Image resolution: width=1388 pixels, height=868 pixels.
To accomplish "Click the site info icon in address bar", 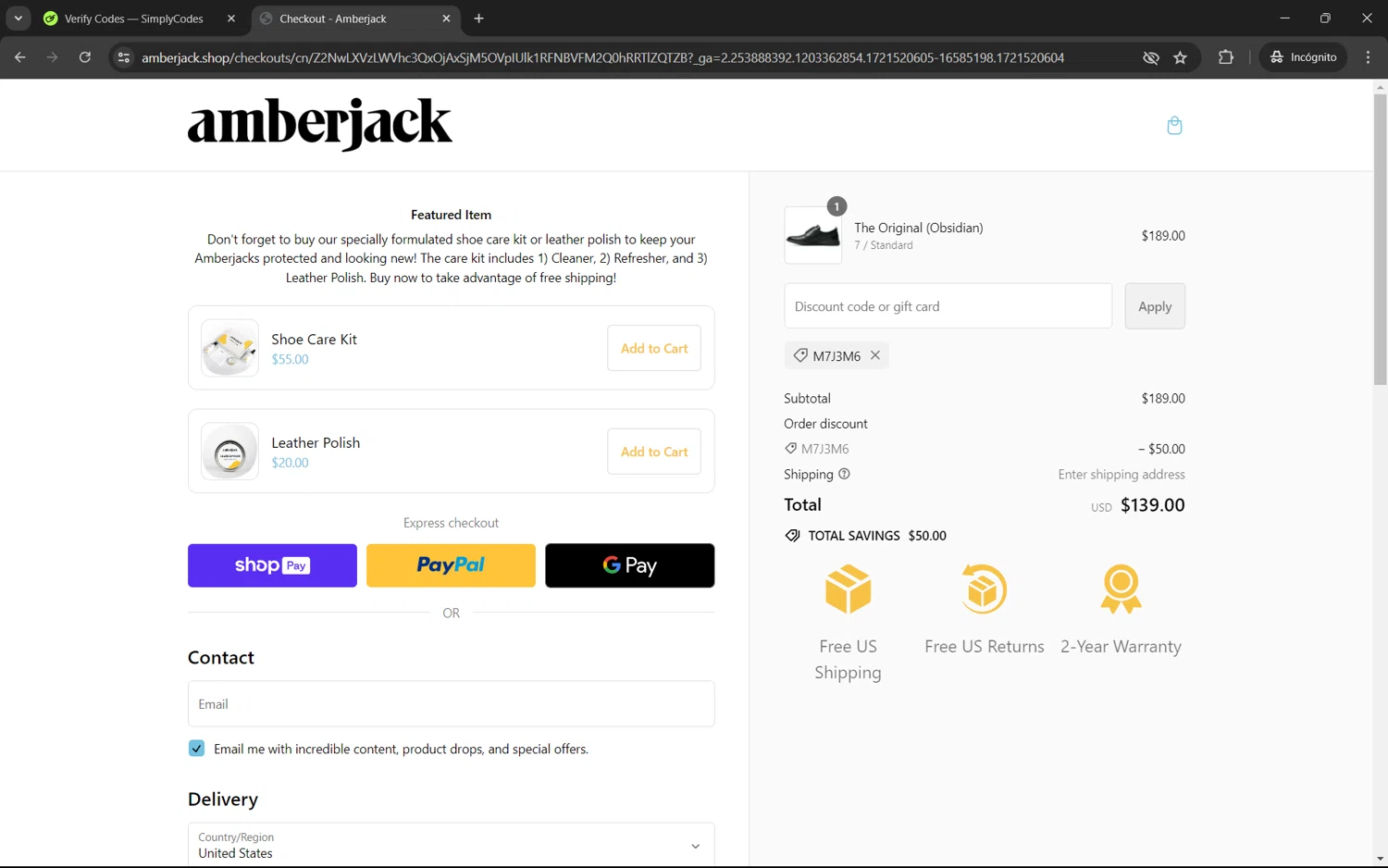I will 123,57.
